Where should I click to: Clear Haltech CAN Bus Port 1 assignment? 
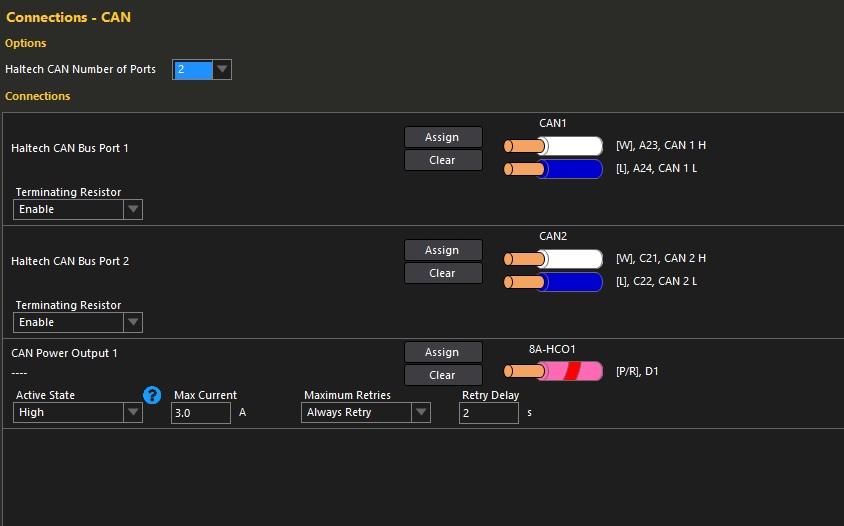pos(443,160)
